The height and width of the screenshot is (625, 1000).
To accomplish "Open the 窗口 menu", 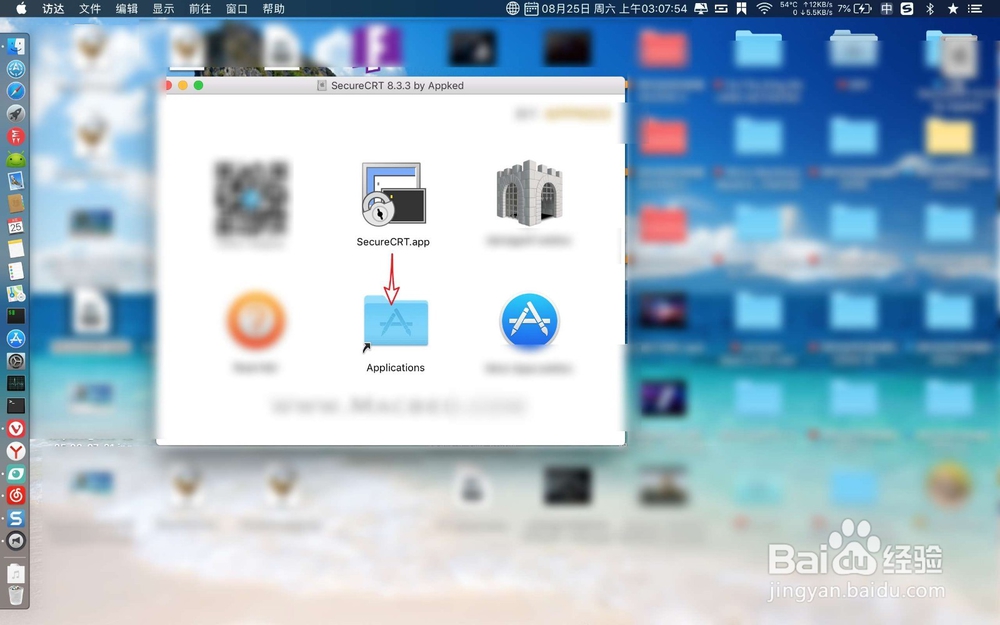I will [x=237, y=8].
